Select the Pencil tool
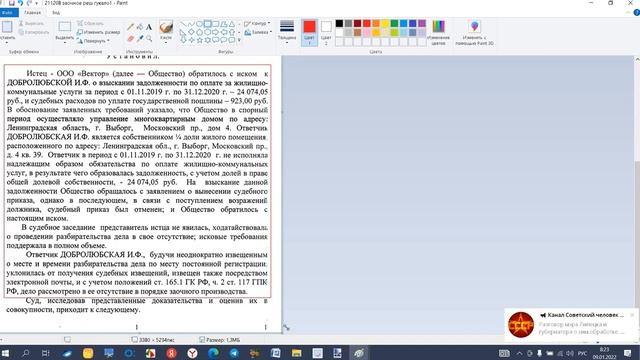 pos(131,27)
